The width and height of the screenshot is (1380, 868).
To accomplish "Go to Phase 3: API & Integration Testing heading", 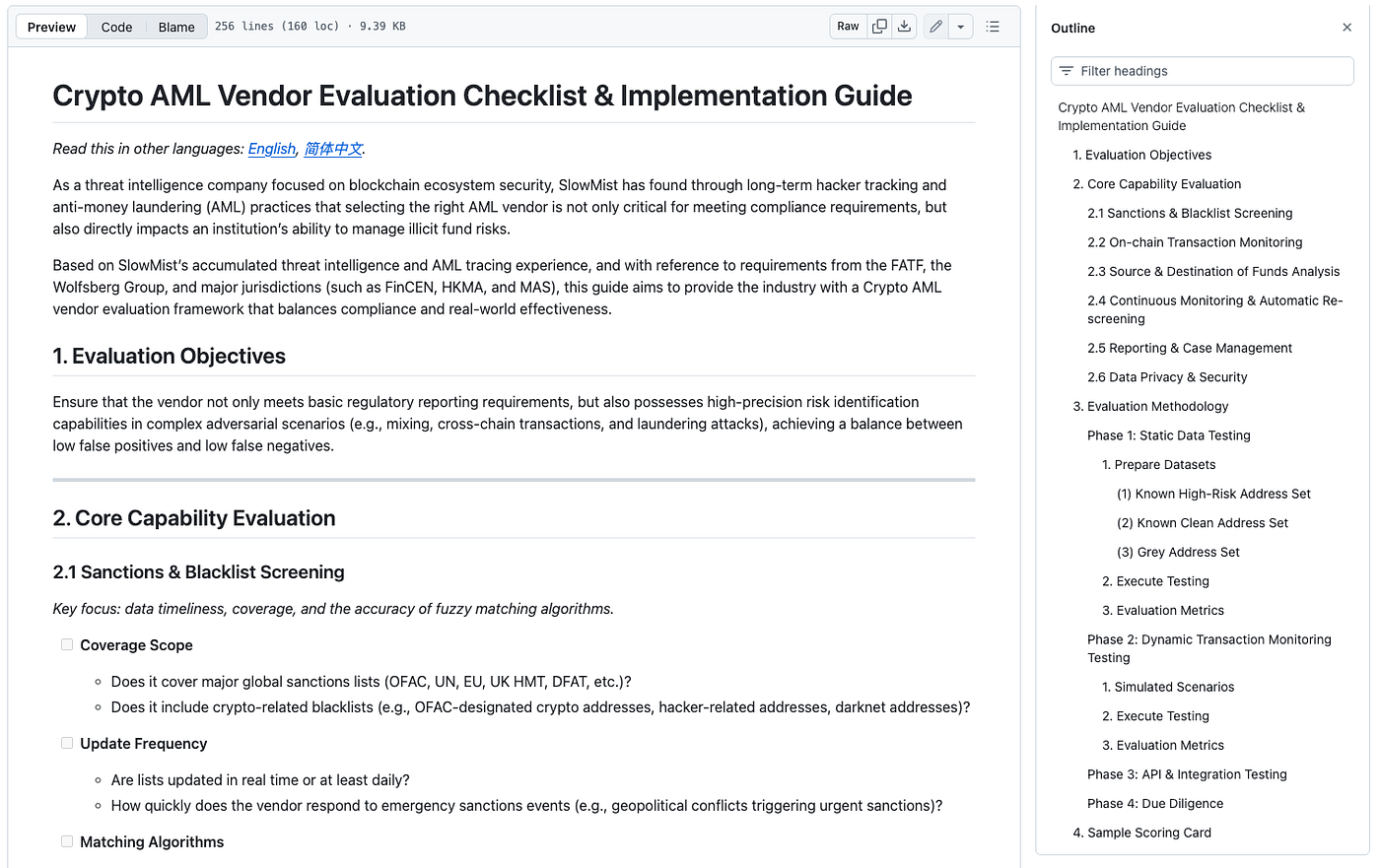I will click(1187, 774).
